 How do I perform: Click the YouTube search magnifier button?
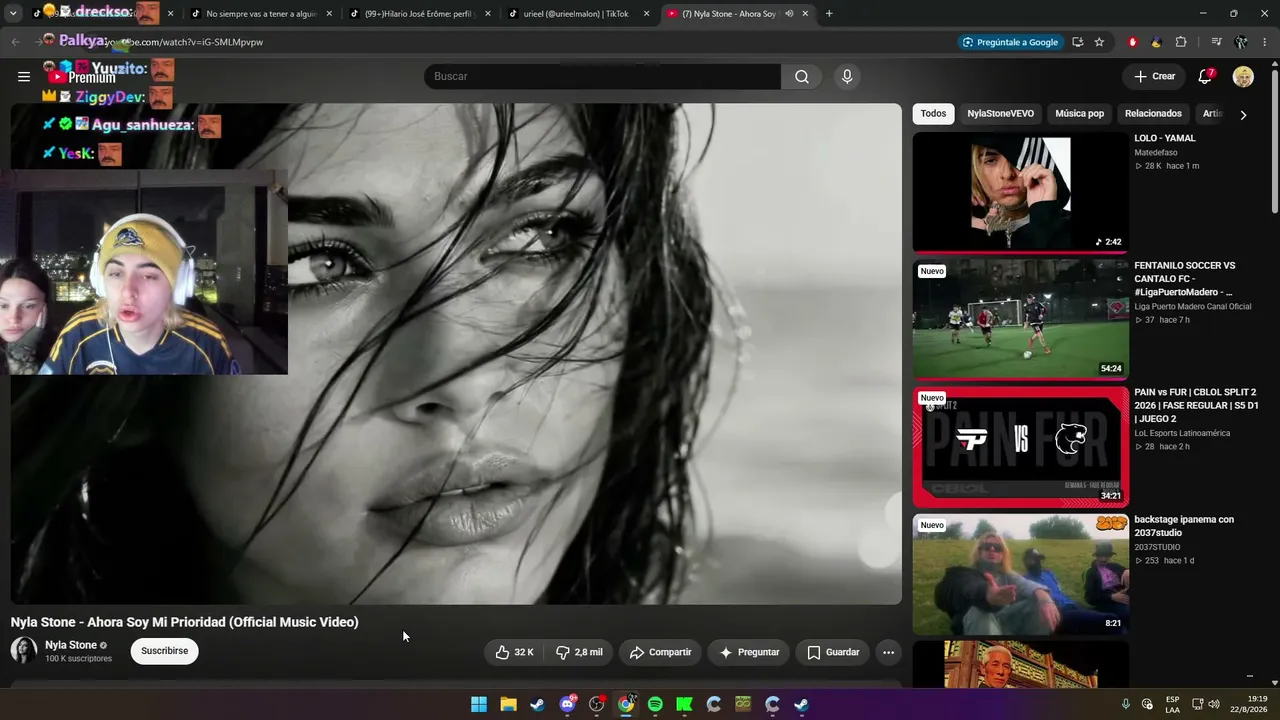802,77
